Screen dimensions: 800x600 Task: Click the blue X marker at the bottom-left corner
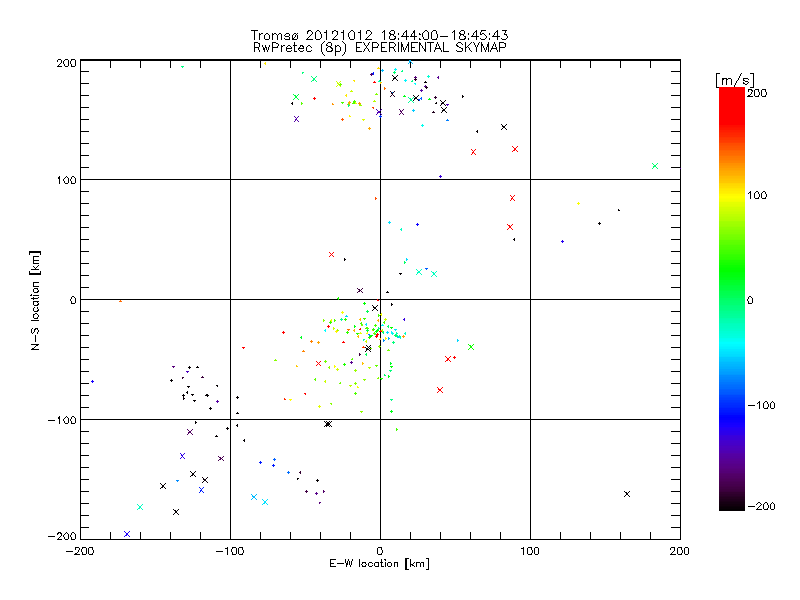click(127, 534)
